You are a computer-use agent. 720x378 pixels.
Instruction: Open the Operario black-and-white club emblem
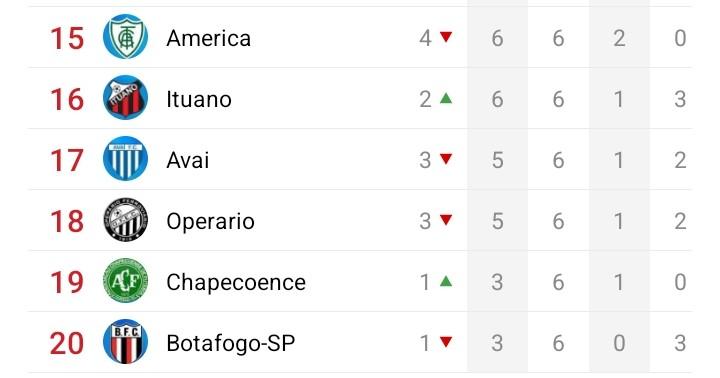(x=125, y=220)
